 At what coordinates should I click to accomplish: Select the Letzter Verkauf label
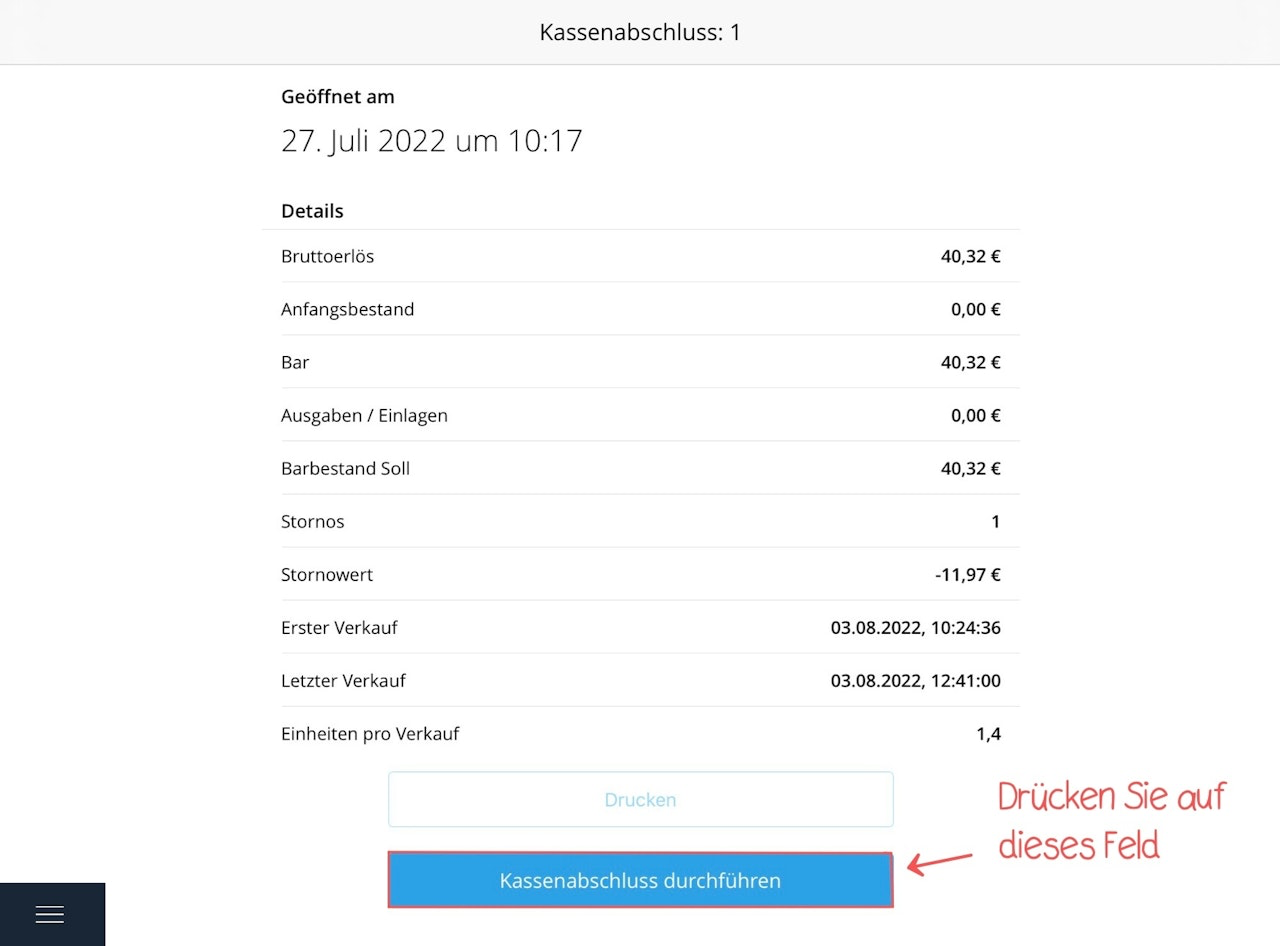pyautogui.click(x=343, y=680)
